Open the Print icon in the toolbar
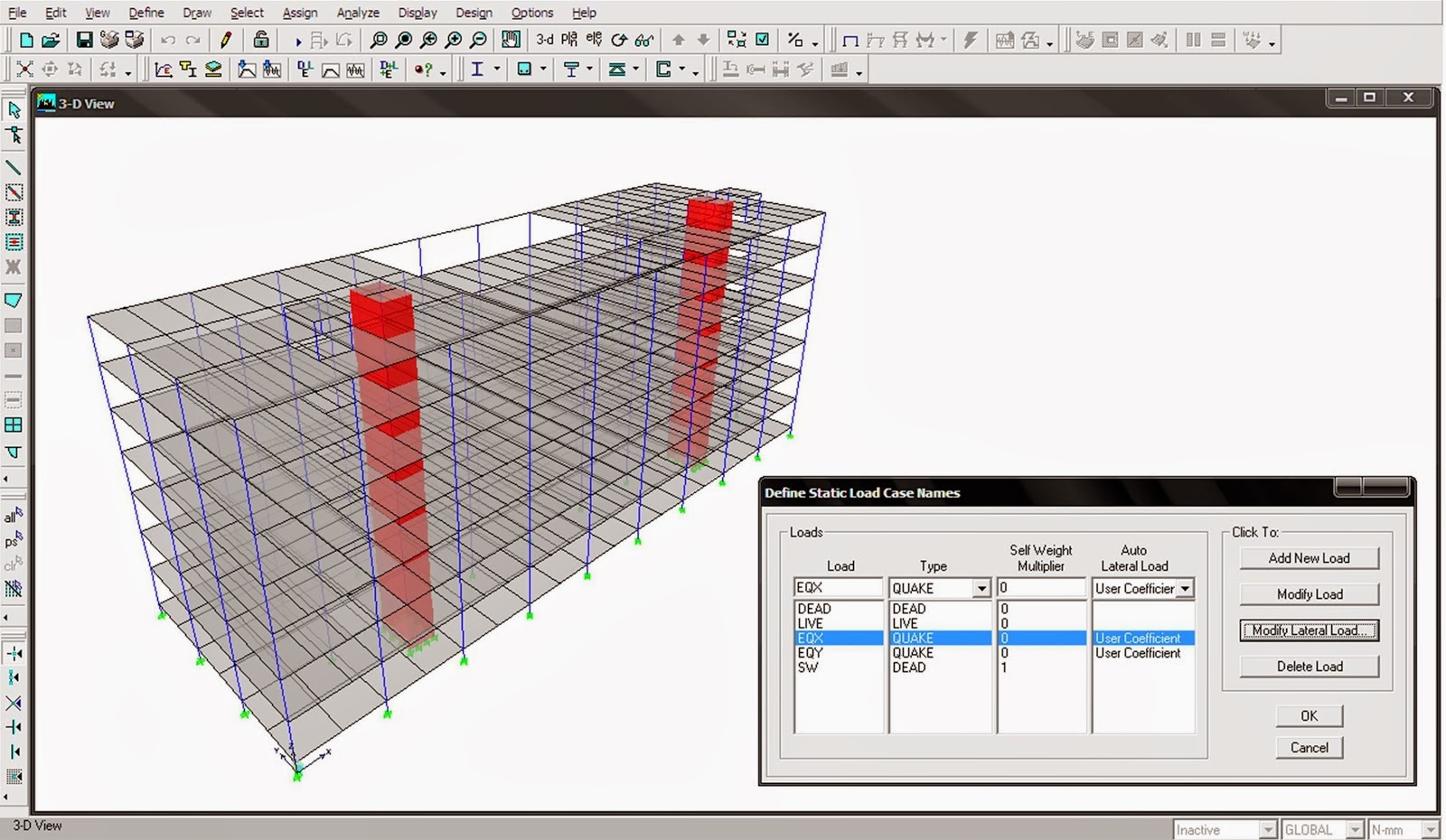The width and height of the screenshot is (1446, 840). tap(110, 40)
